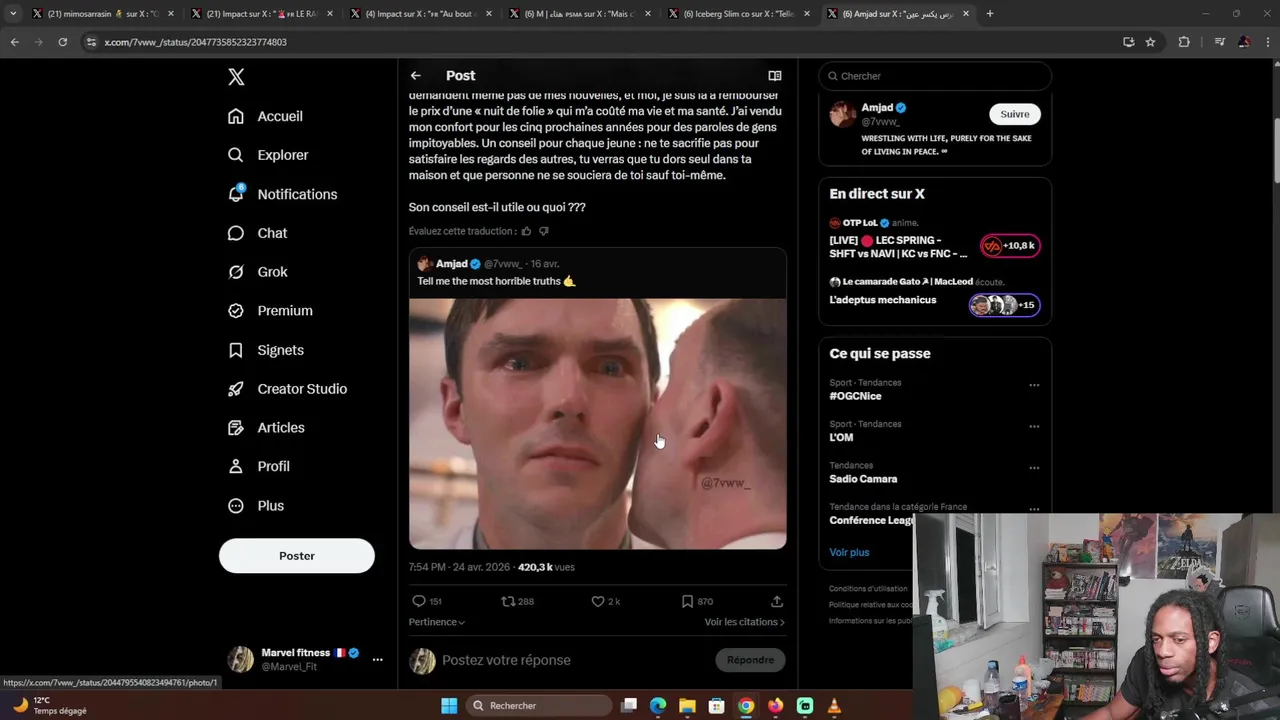Click Voir plus under trends

coord(849,552)
